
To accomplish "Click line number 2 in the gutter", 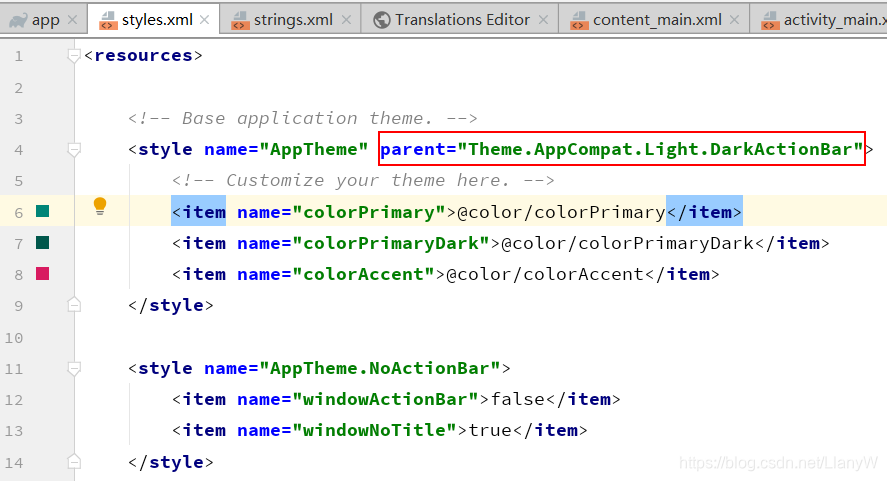I will (x=19, y=88).
